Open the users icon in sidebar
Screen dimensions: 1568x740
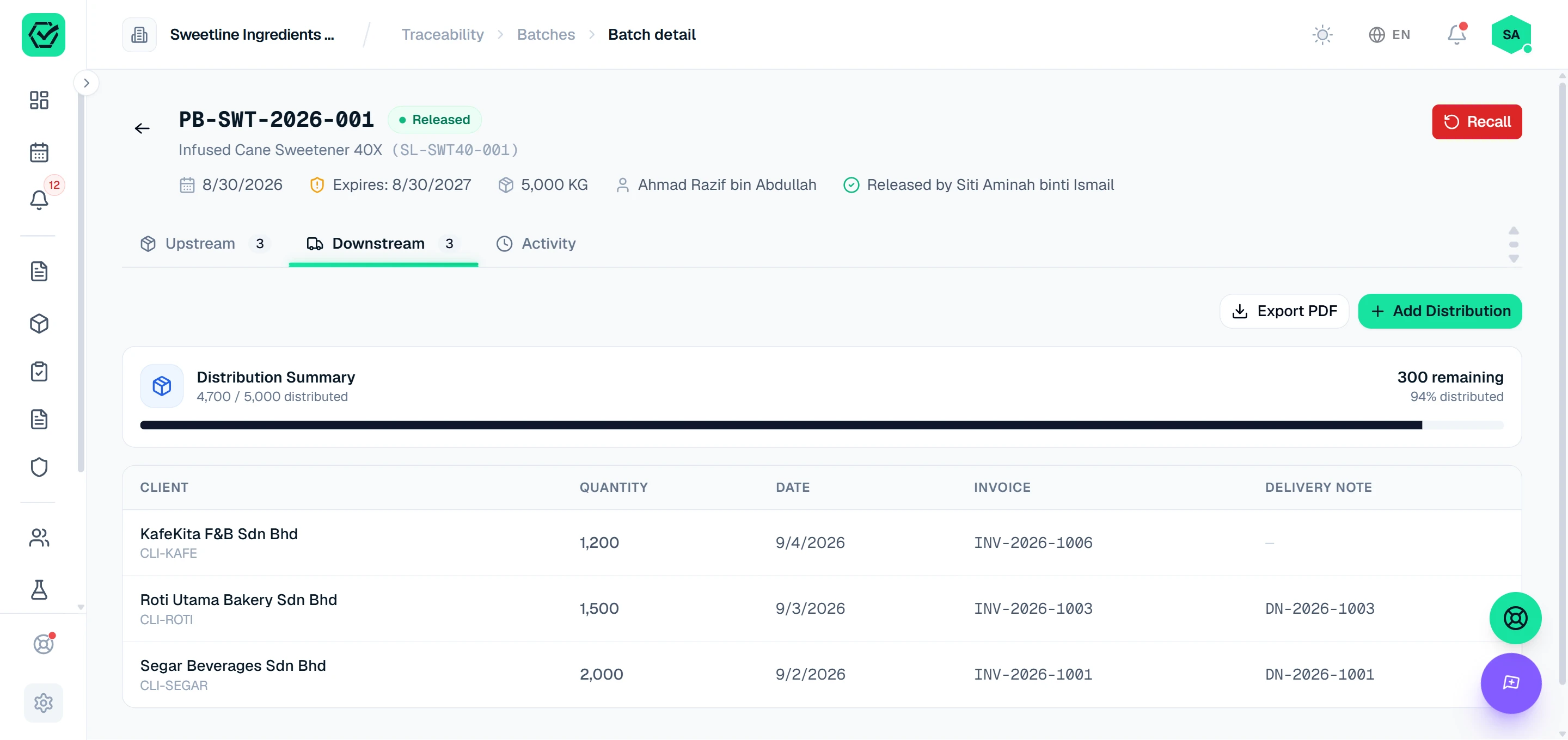coord(39,538)
